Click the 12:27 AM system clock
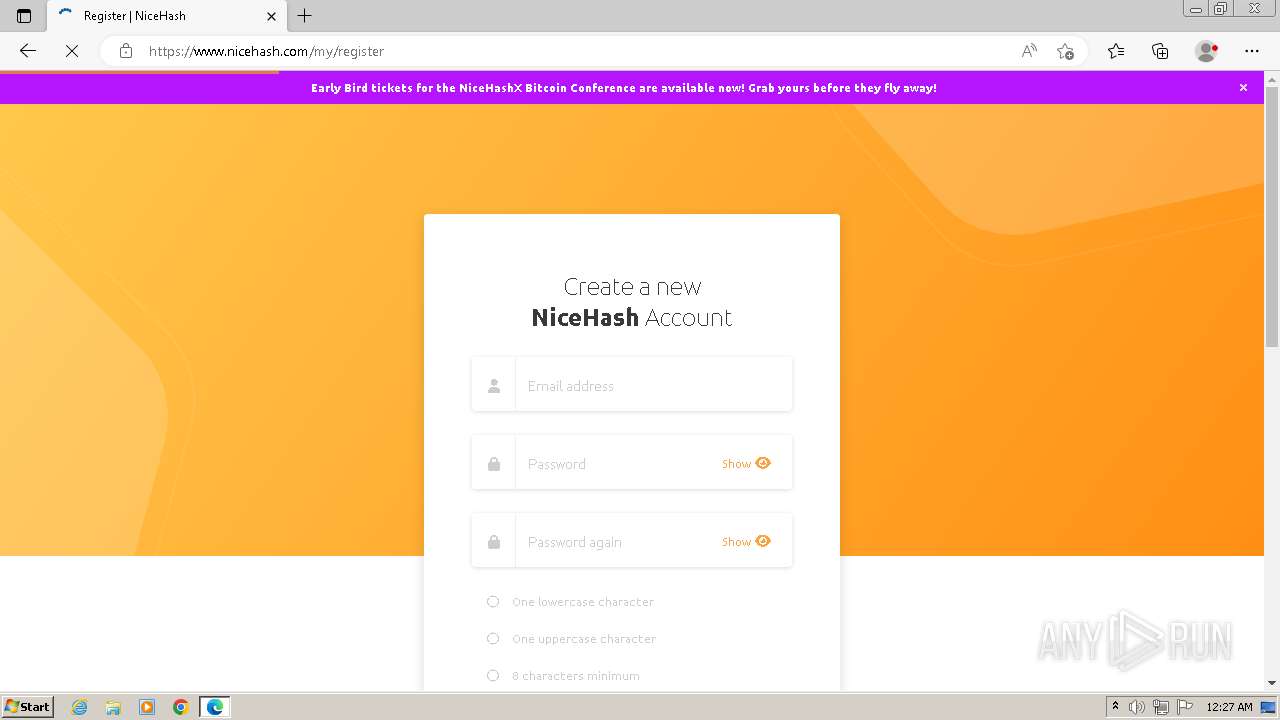1280x720 pixels. click(x=1229, y=707)
